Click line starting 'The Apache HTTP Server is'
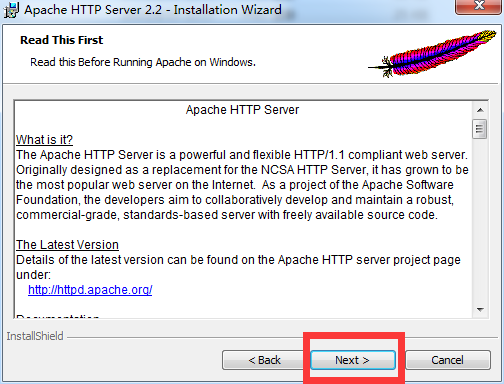504x384 pixels. (242, 155)
